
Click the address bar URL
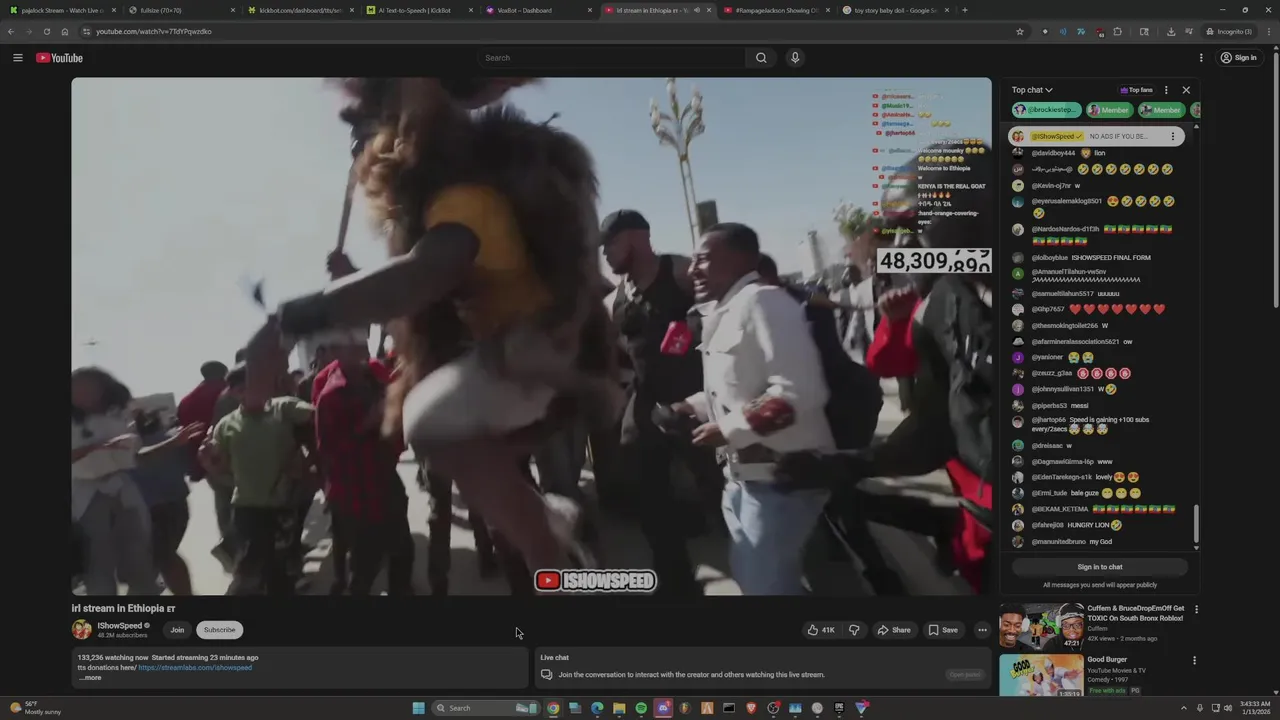pyautogui.click(x=153, y=31)
